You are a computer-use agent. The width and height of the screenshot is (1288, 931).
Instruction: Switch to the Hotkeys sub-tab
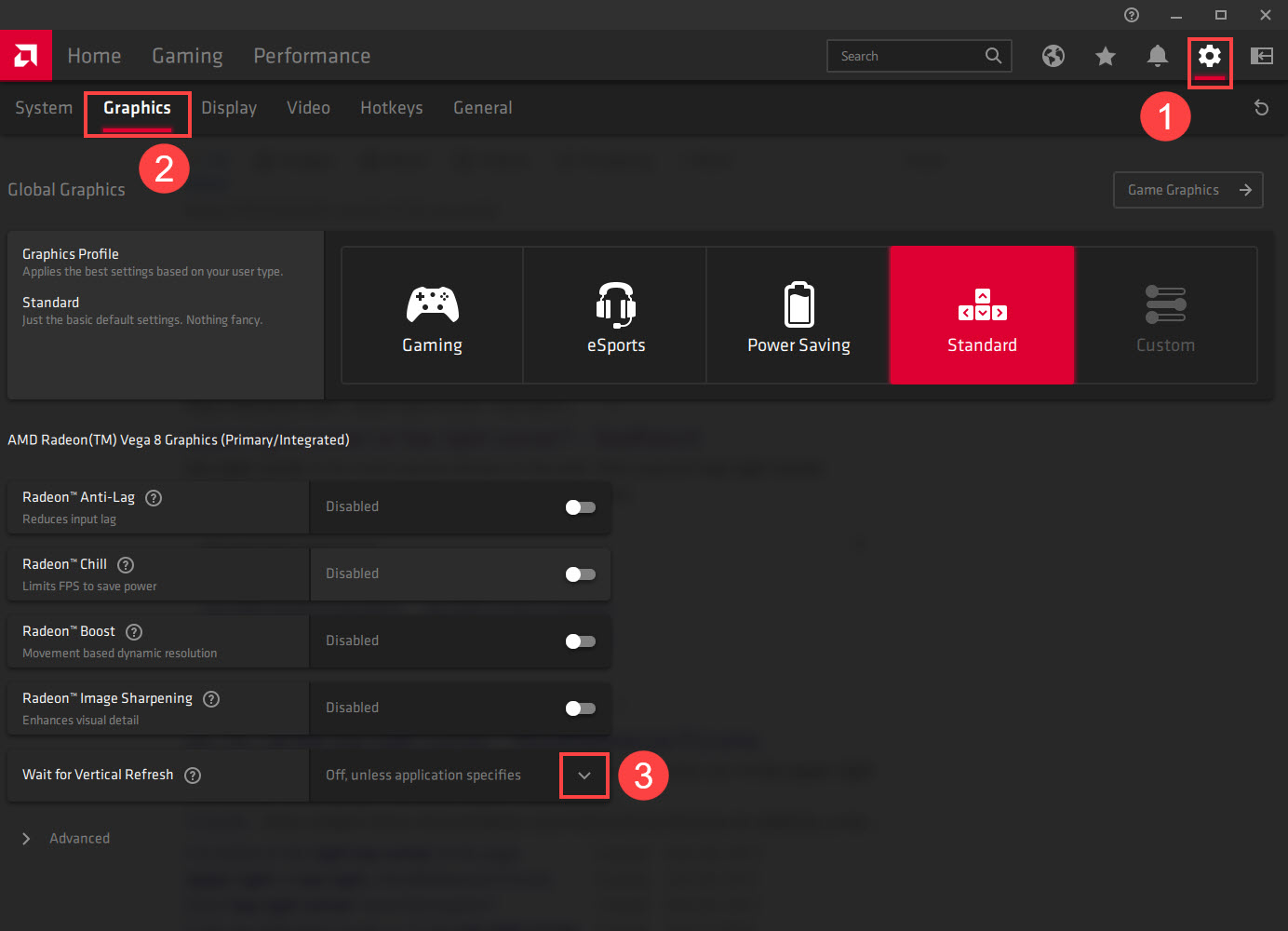pos(392,108)
